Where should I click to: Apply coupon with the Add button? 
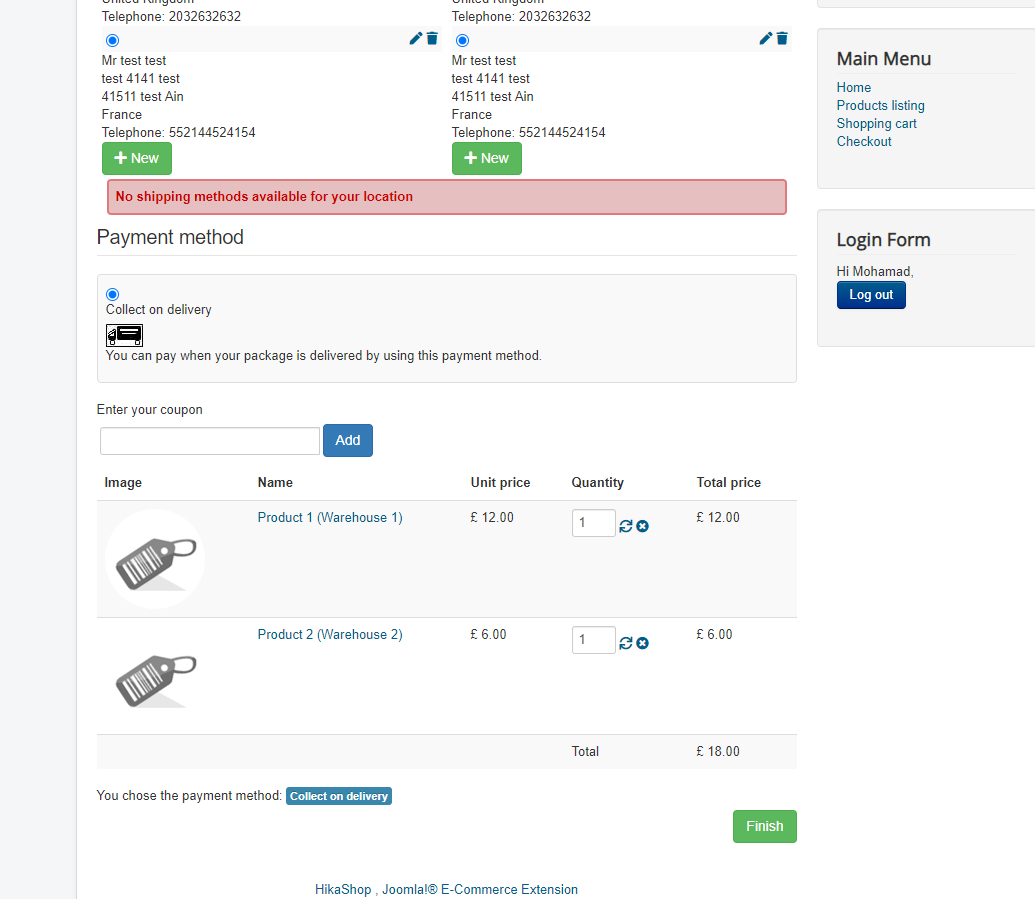[348, 441]
